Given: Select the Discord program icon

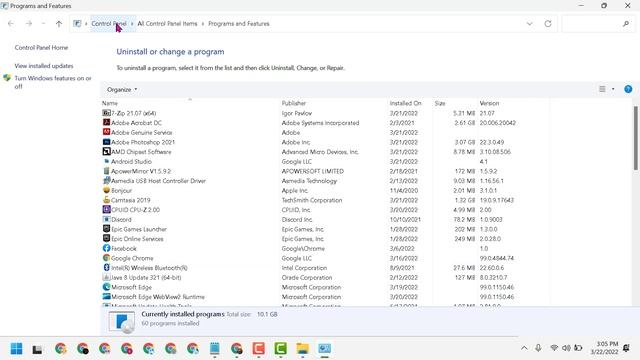Looking at the screenshot, I should click(x=106, y=219).
